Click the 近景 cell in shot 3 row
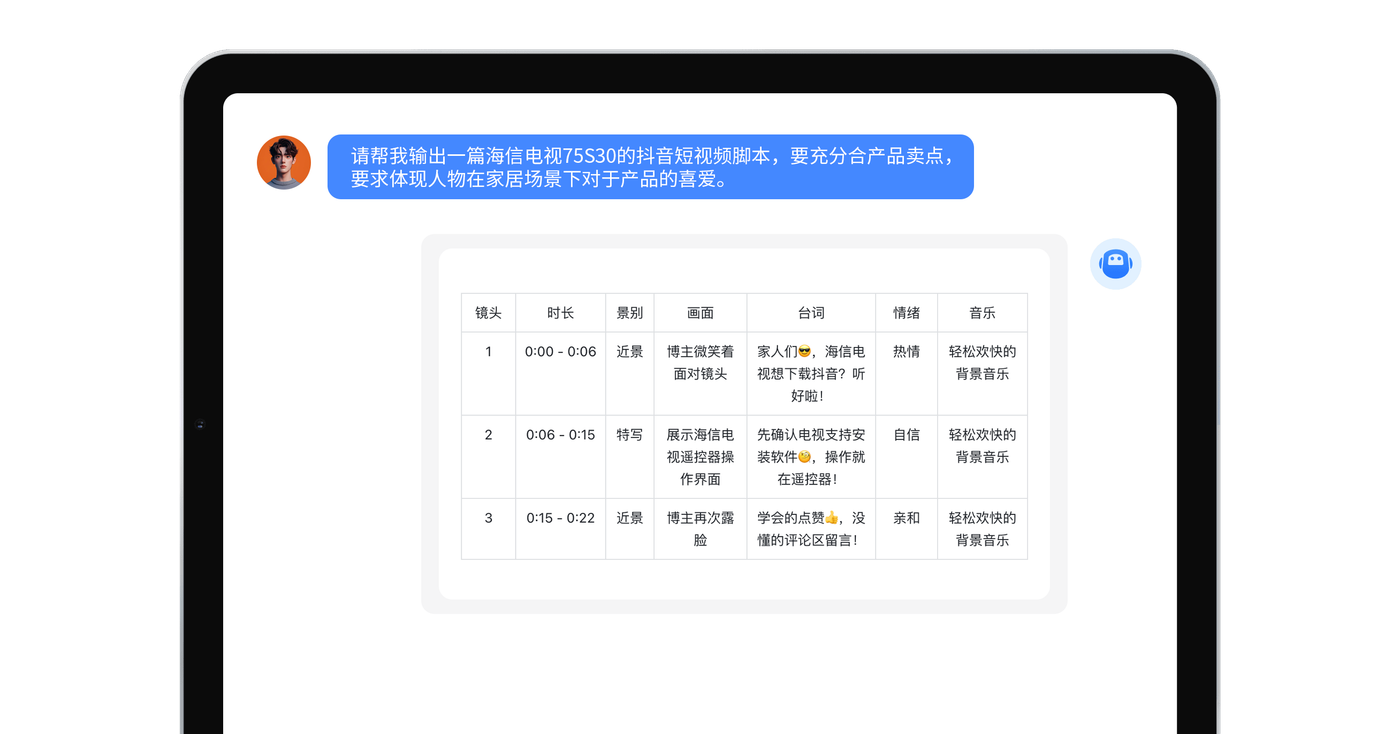 630,529
